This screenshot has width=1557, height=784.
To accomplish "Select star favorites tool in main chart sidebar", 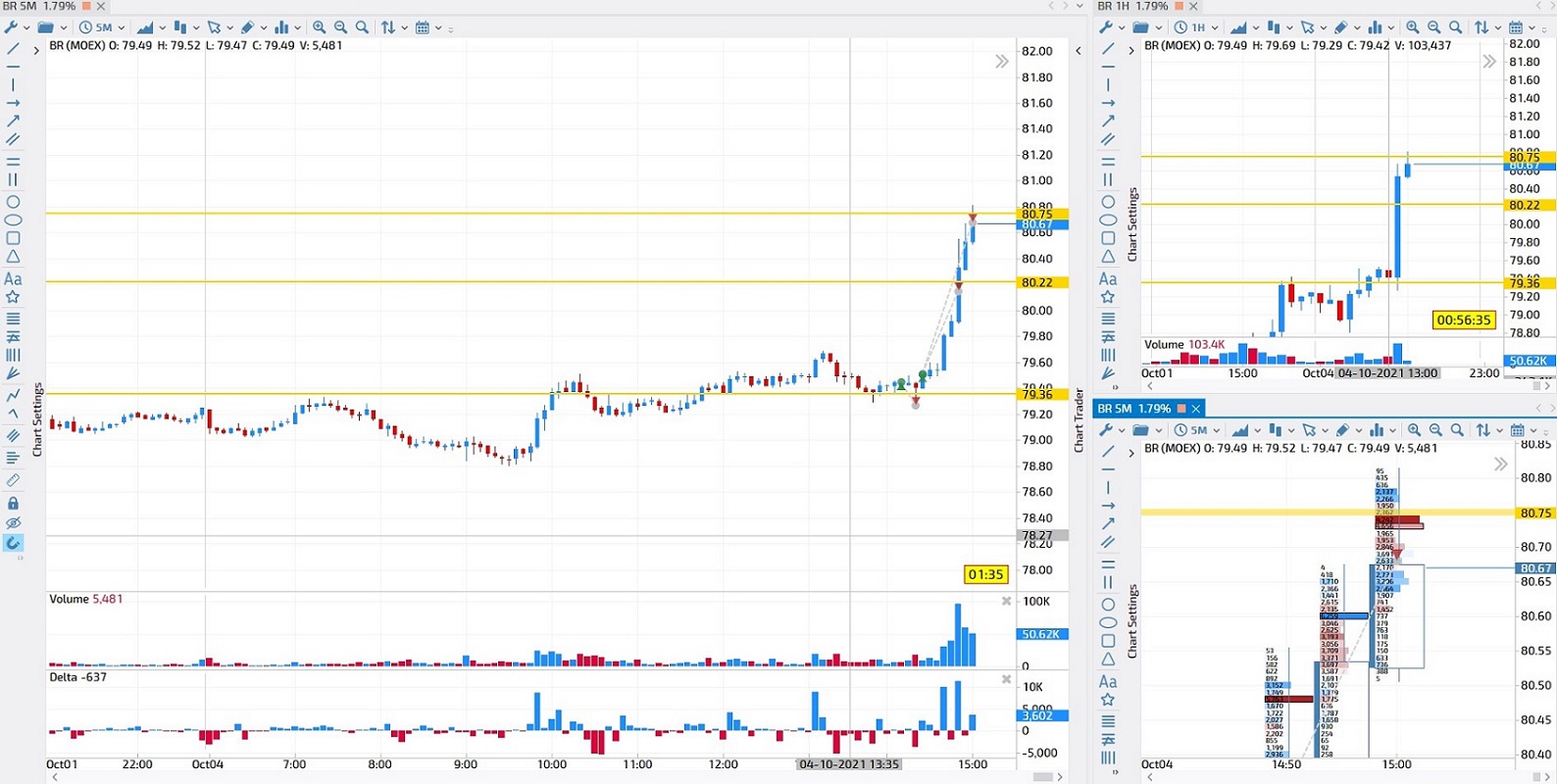I will tap(13, 297).
